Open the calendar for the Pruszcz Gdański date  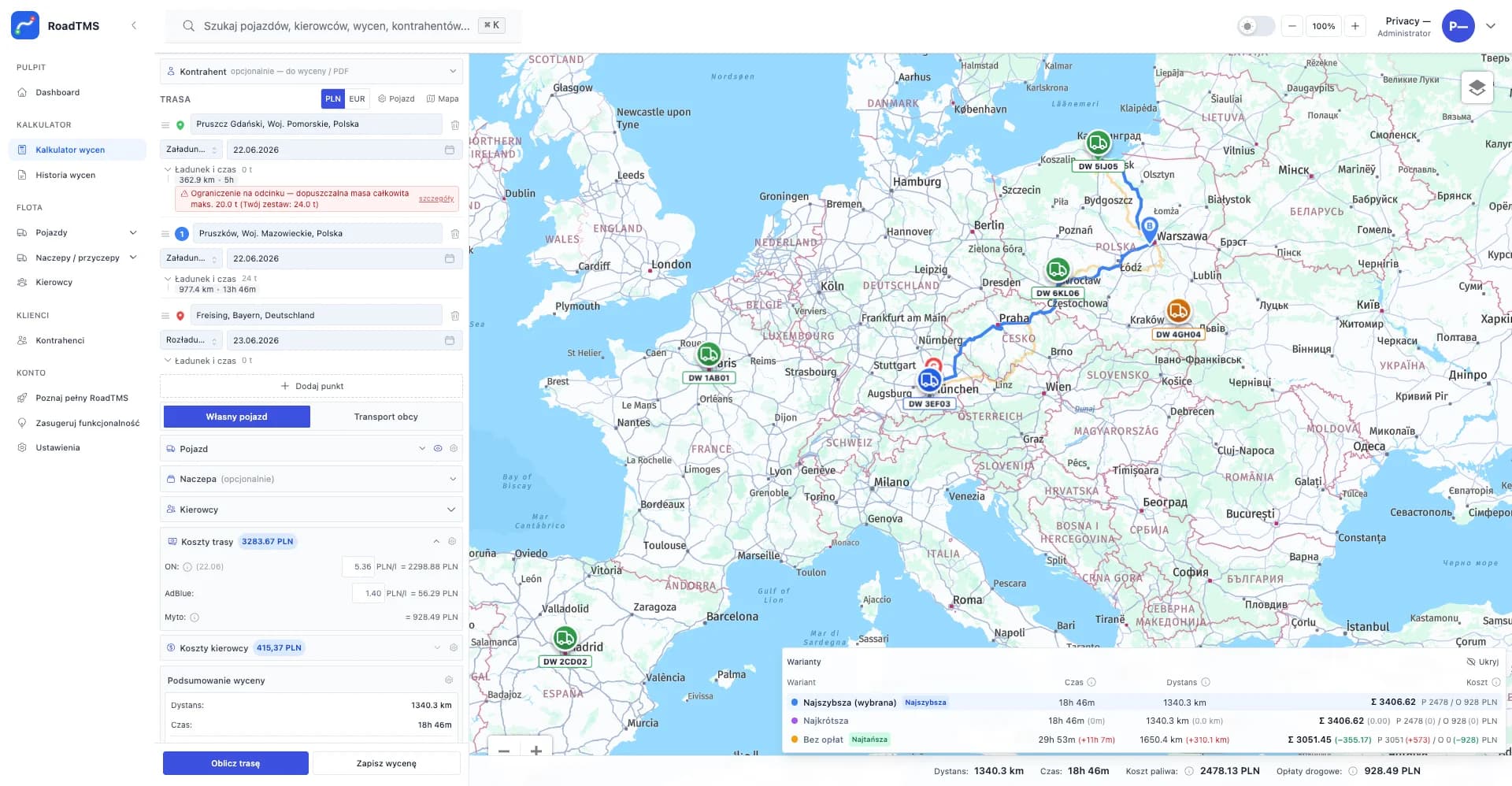450,150
